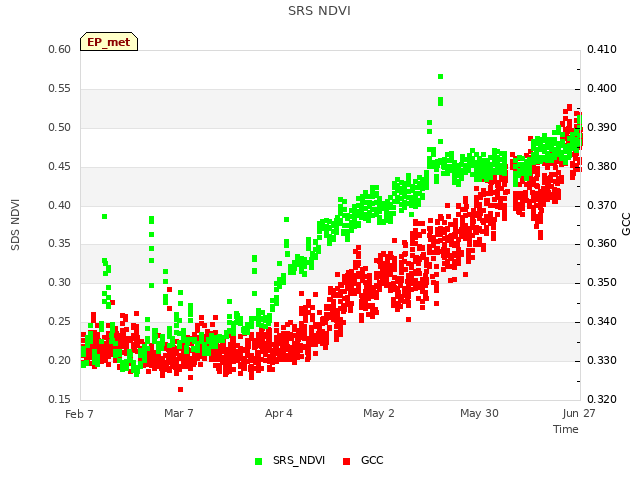Click the 0.55 left axis value
Screen dimensions: 640x480
pyautogui.click(x=59, y=89)
